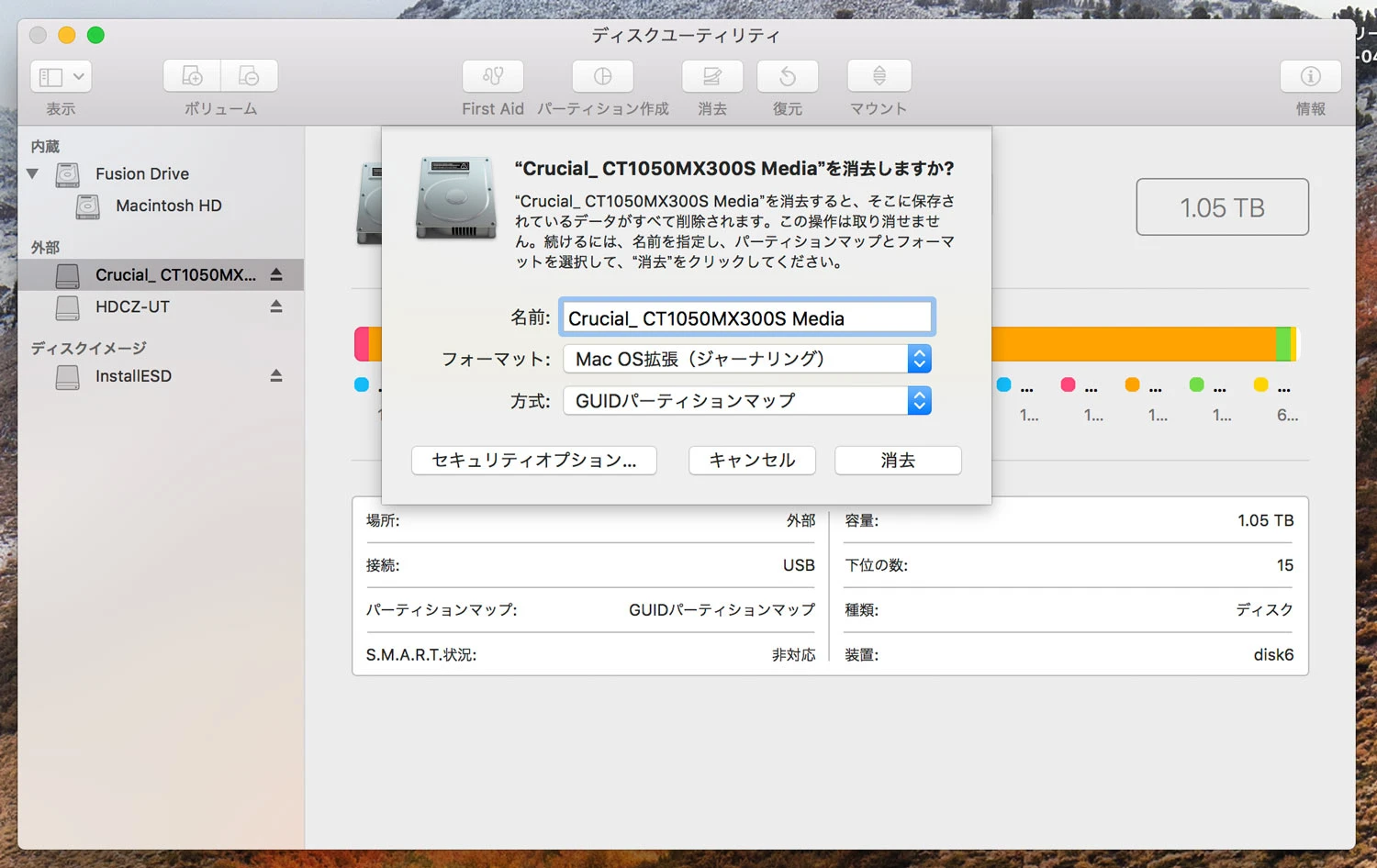
Task: Eject the InstallESD disk image
Action: (276, 375)
